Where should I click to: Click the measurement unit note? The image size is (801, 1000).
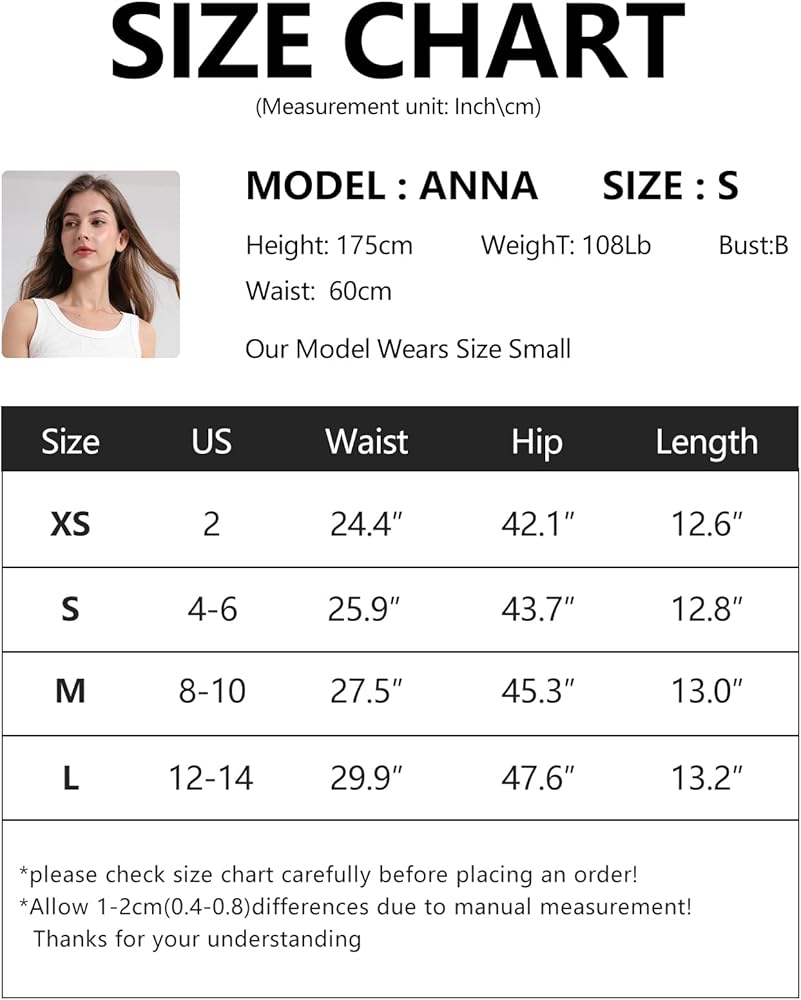pos(398,107)
